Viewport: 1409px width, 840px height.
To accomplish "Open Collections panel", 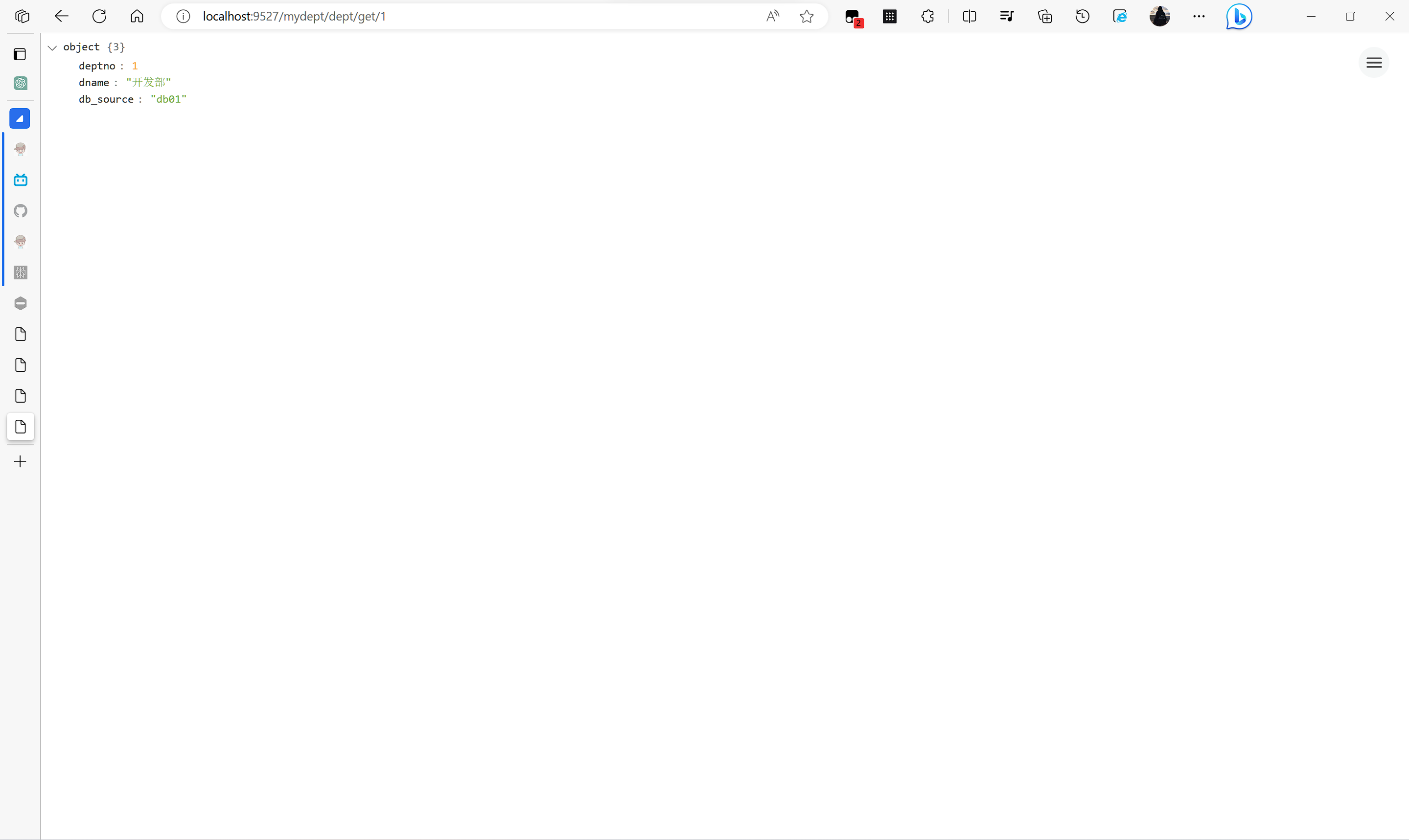I will pyautogui.click(x=1045, y=17).
